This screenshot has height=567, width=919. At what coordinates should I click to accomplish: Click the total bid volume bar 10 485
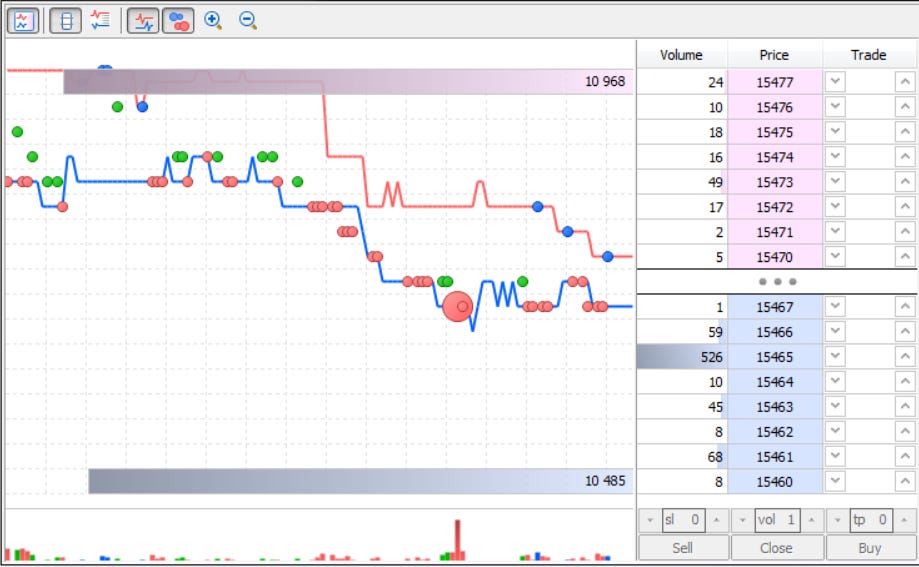pyautogui.click(x=360, y=481)
